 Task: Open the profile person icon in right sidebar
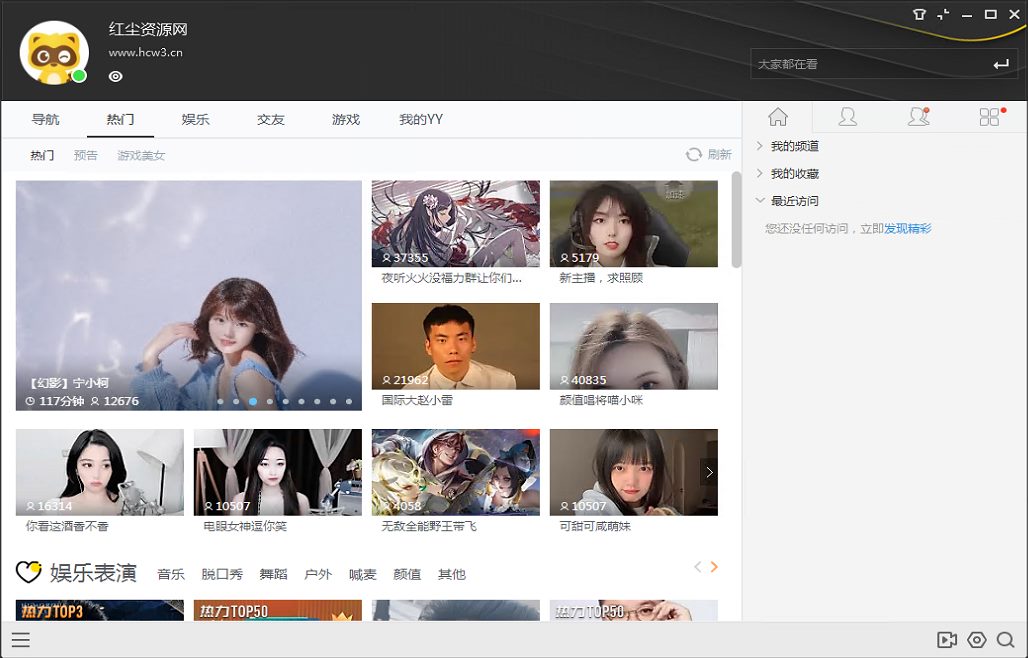[847, 116]
